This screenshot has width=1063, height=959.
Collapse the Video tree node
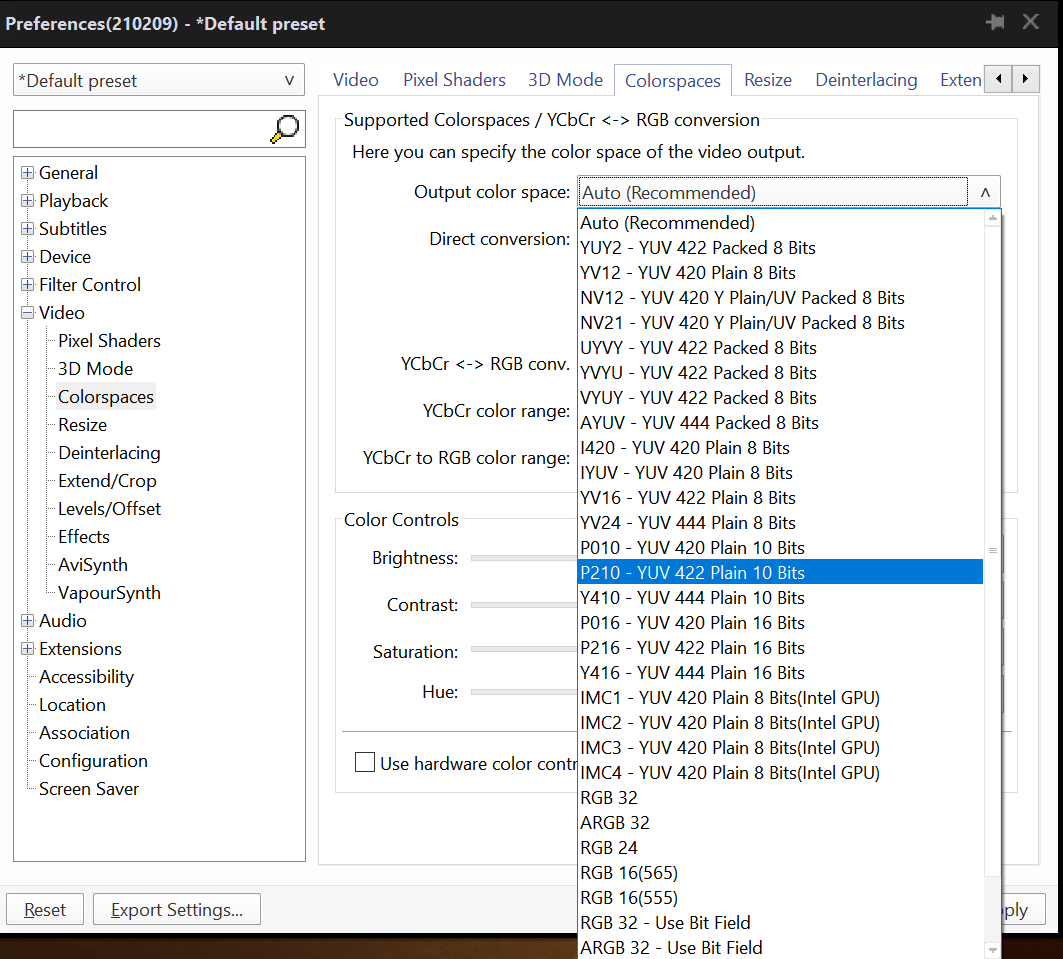coord(27,313)
